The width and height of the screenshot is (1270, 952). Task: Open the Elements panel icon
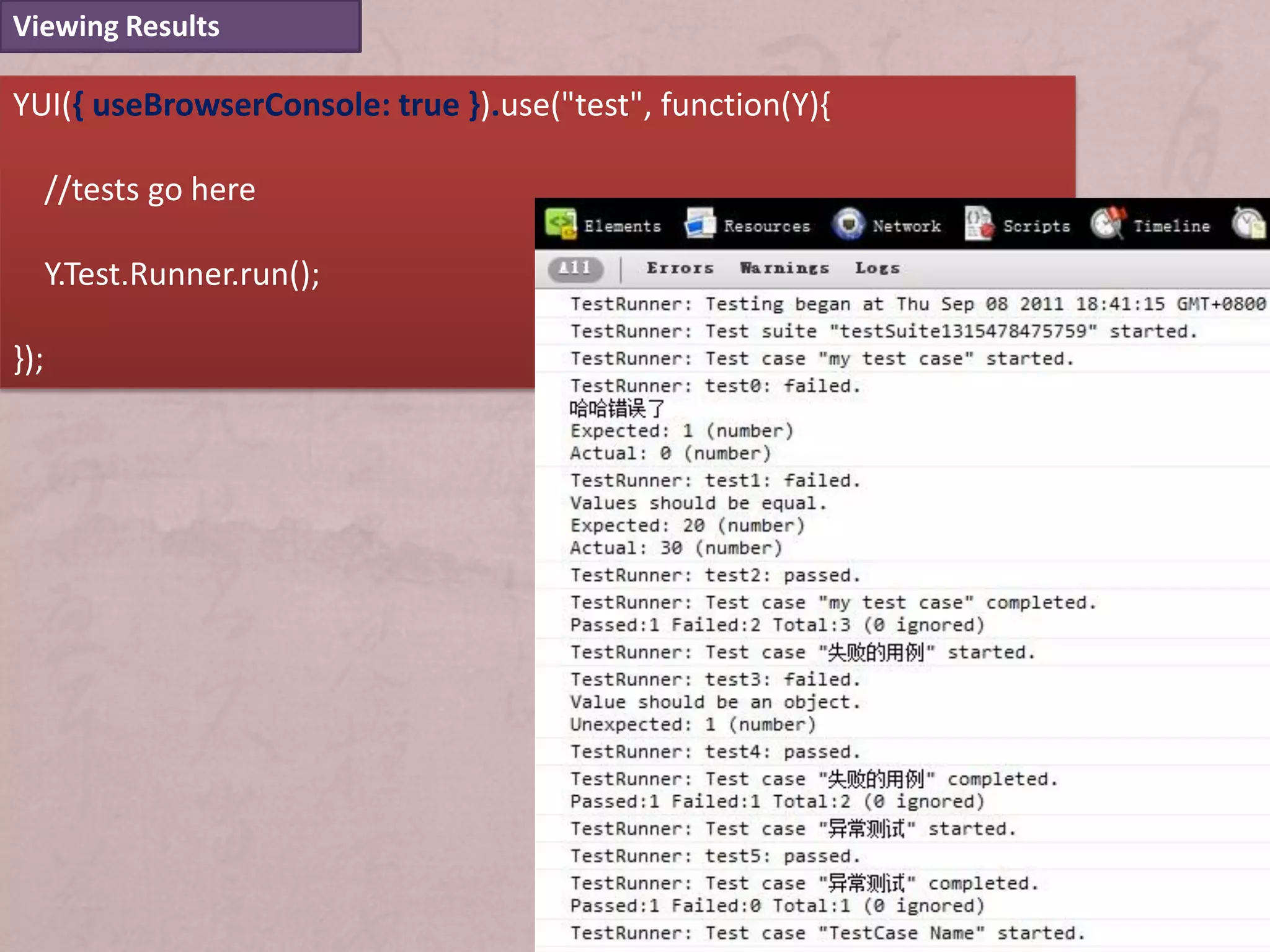[561, 224]
